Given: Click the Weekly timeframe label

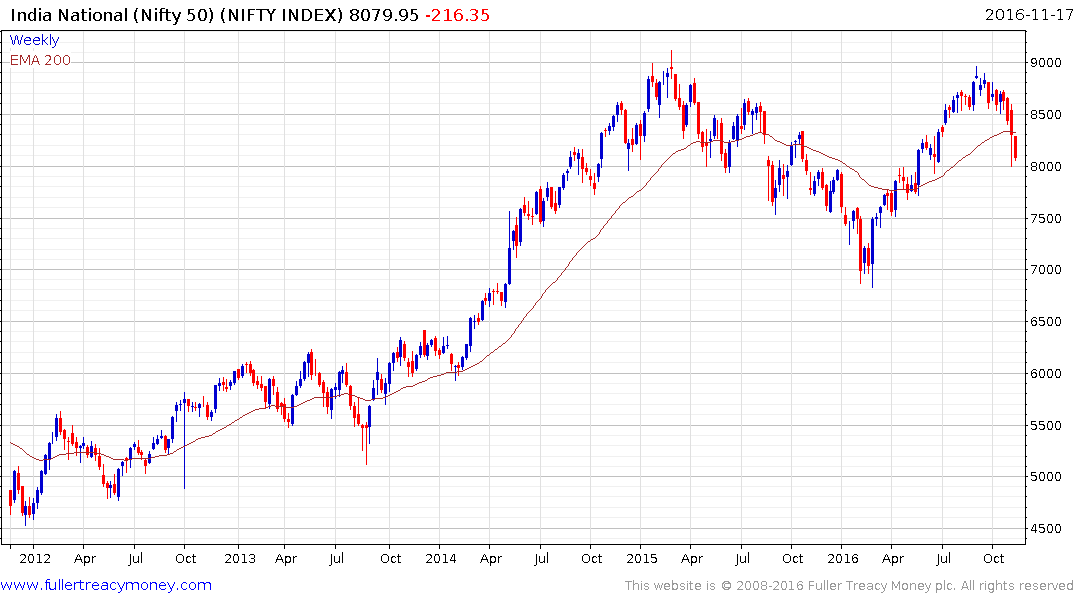Looking at the screenshot, I should [34, 40].
